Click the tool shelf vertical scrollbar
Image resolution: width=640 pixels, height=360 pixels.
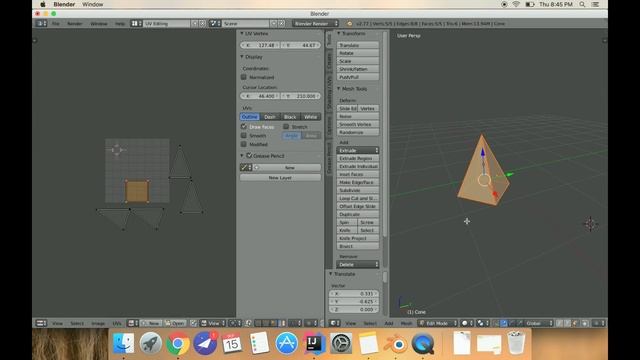click(x=384, y=135)
